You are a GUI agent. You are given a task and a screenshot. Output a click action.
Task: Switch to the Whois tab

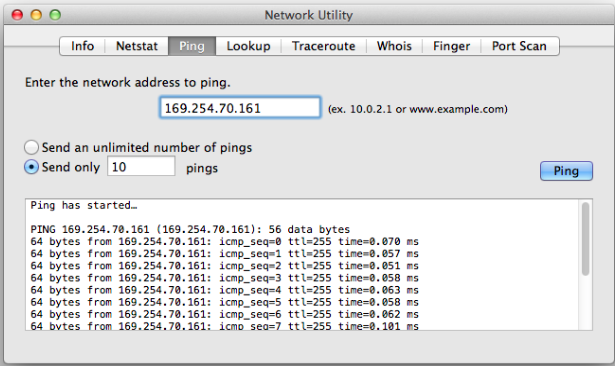pos(394,46)
